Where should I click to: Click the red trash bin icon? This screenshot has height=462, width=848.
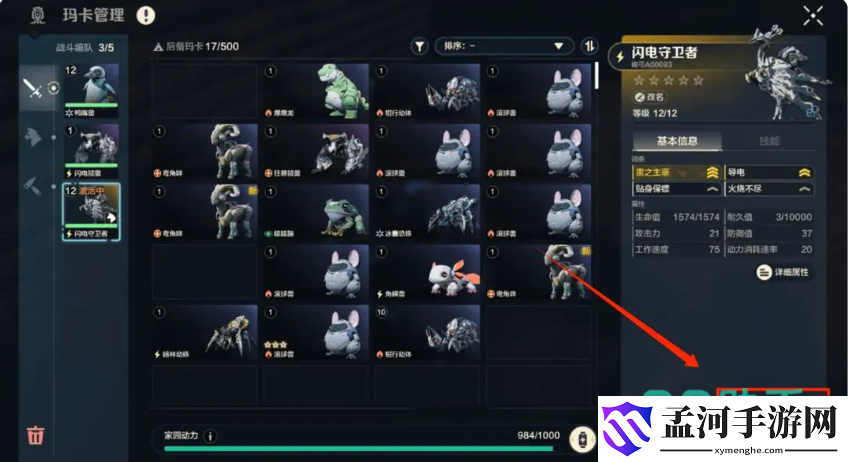pos(36,435)
